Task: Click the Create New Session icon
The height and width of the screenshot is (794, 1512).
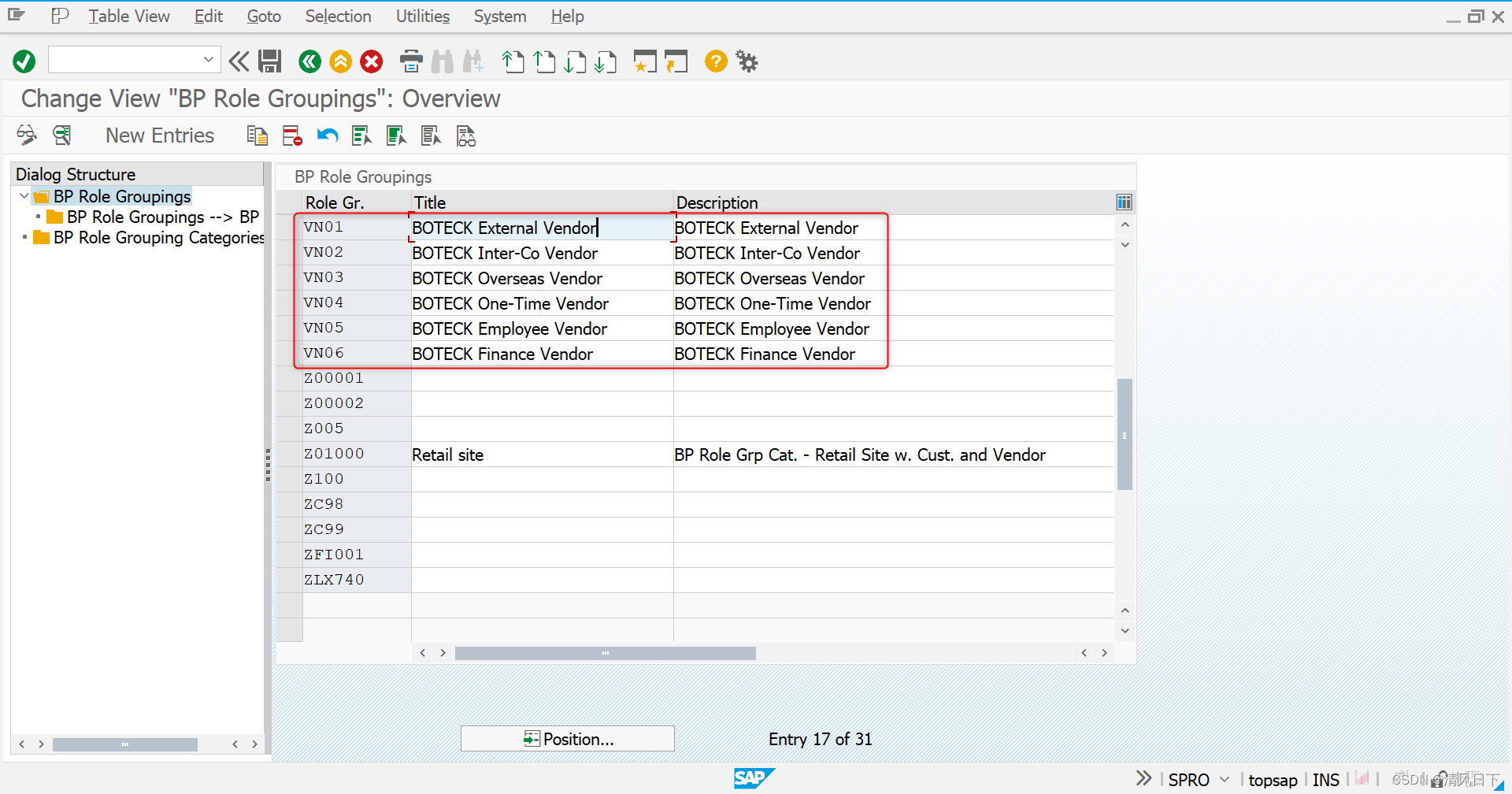Action: pyautogui.click(x=645, y=61)
